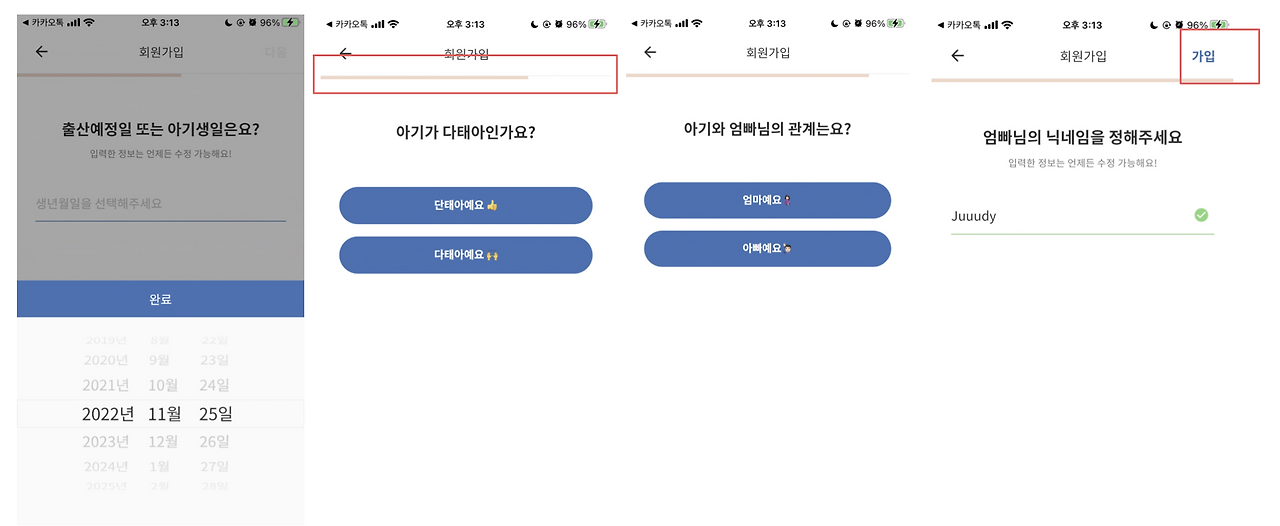Tap the signup progress bar on the 다태아 screen

point(465,76)
